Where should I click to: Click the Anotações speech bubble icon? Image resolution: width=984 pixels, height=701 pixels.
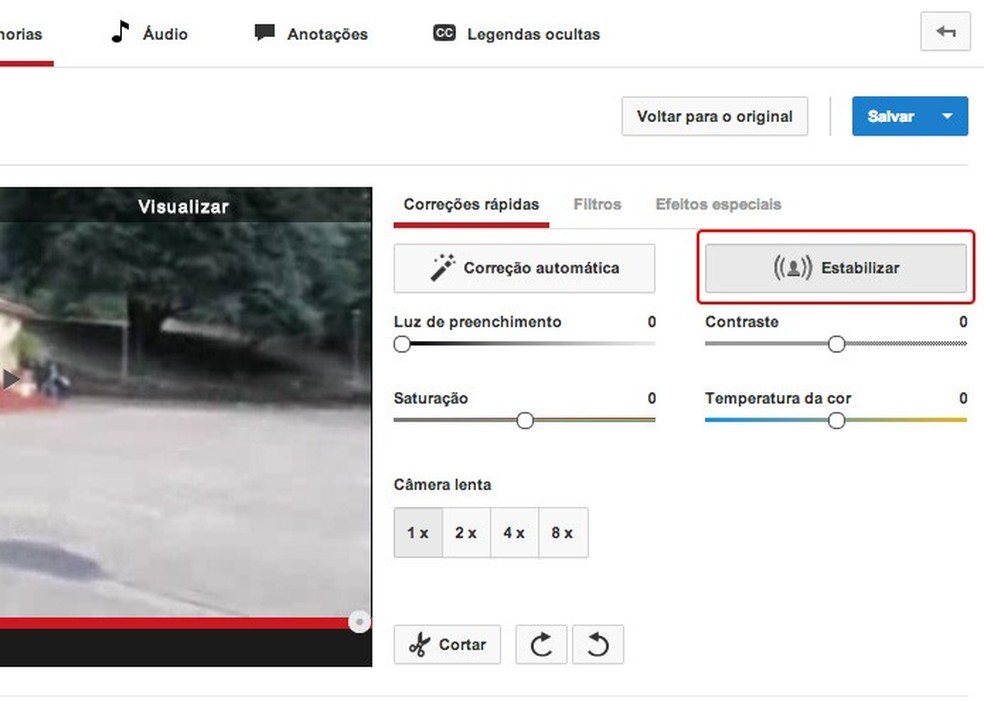click(264, 32)
